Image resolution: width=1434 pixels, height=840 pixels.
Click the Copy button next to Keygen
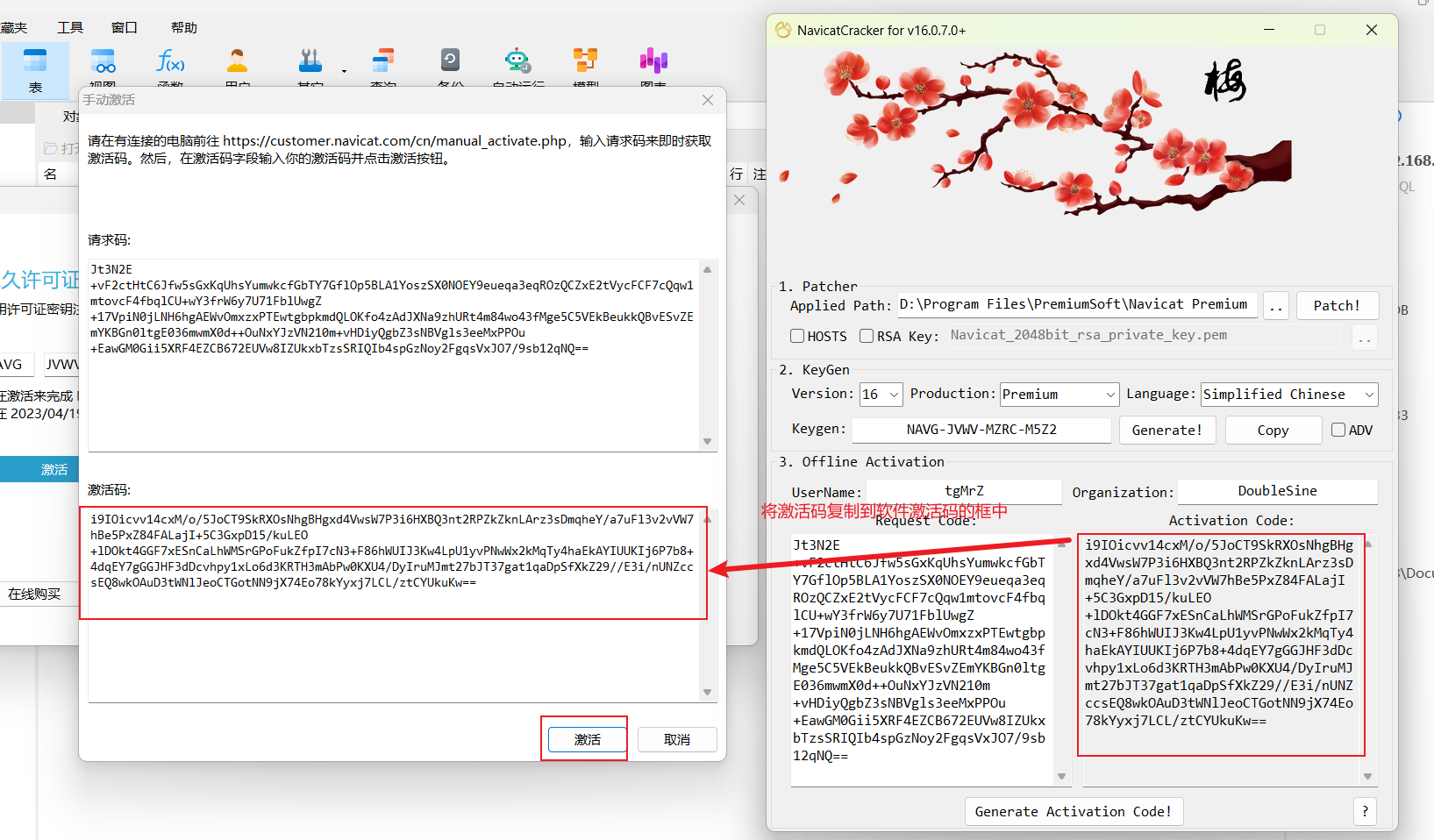[x=1273, y=430]
